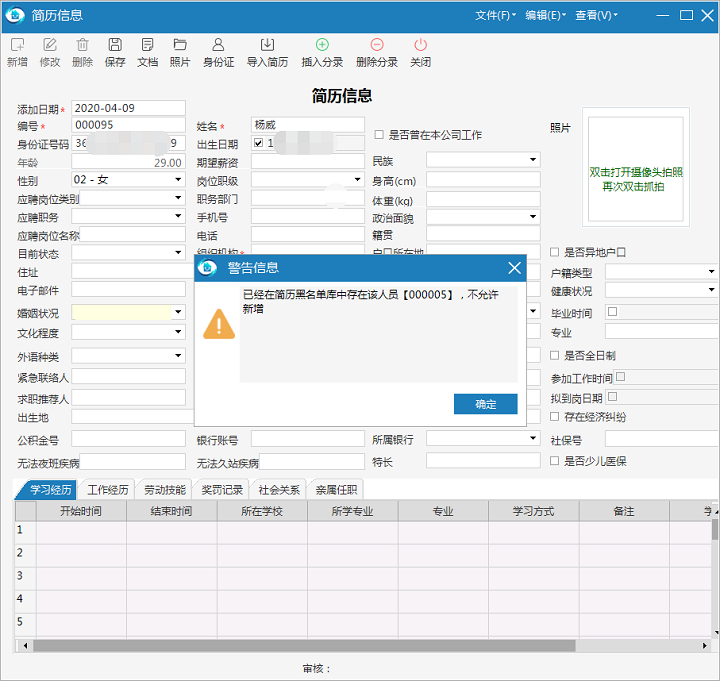This screenshot has height=681, width=720.
Task: Click the 社保号 input field
Action: [x=662, y=439]
